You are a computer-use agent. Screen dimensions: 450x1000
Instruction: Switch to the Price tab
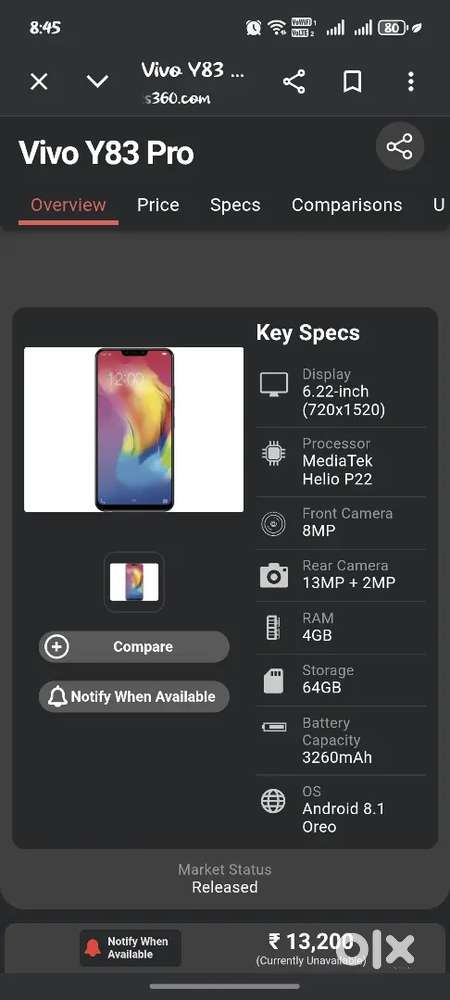[x=158, y=205]
